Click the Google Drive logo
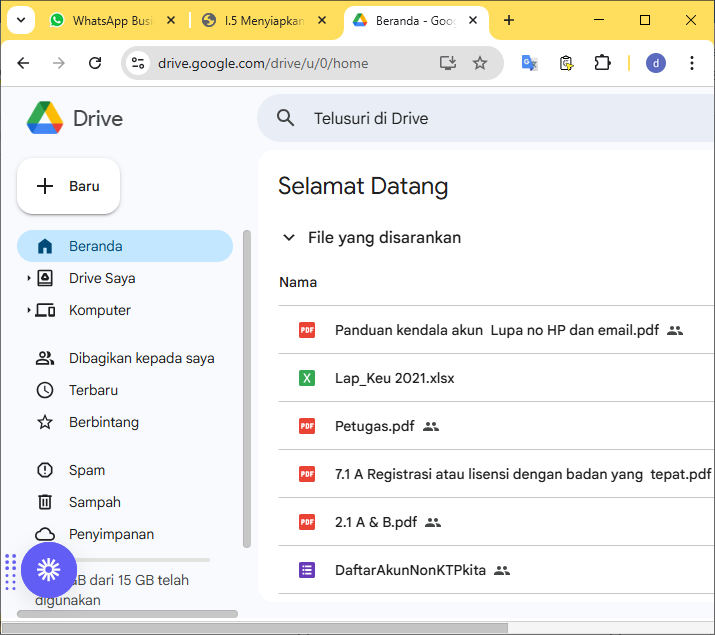 pos(45,118)
